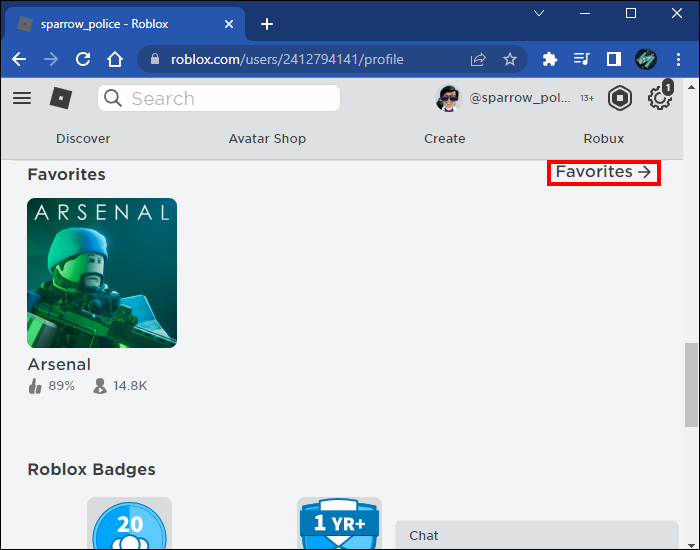The height and width of the screenshot is (550, 700).
Task: Go back to the previous page
Action: tap(19, 59)
